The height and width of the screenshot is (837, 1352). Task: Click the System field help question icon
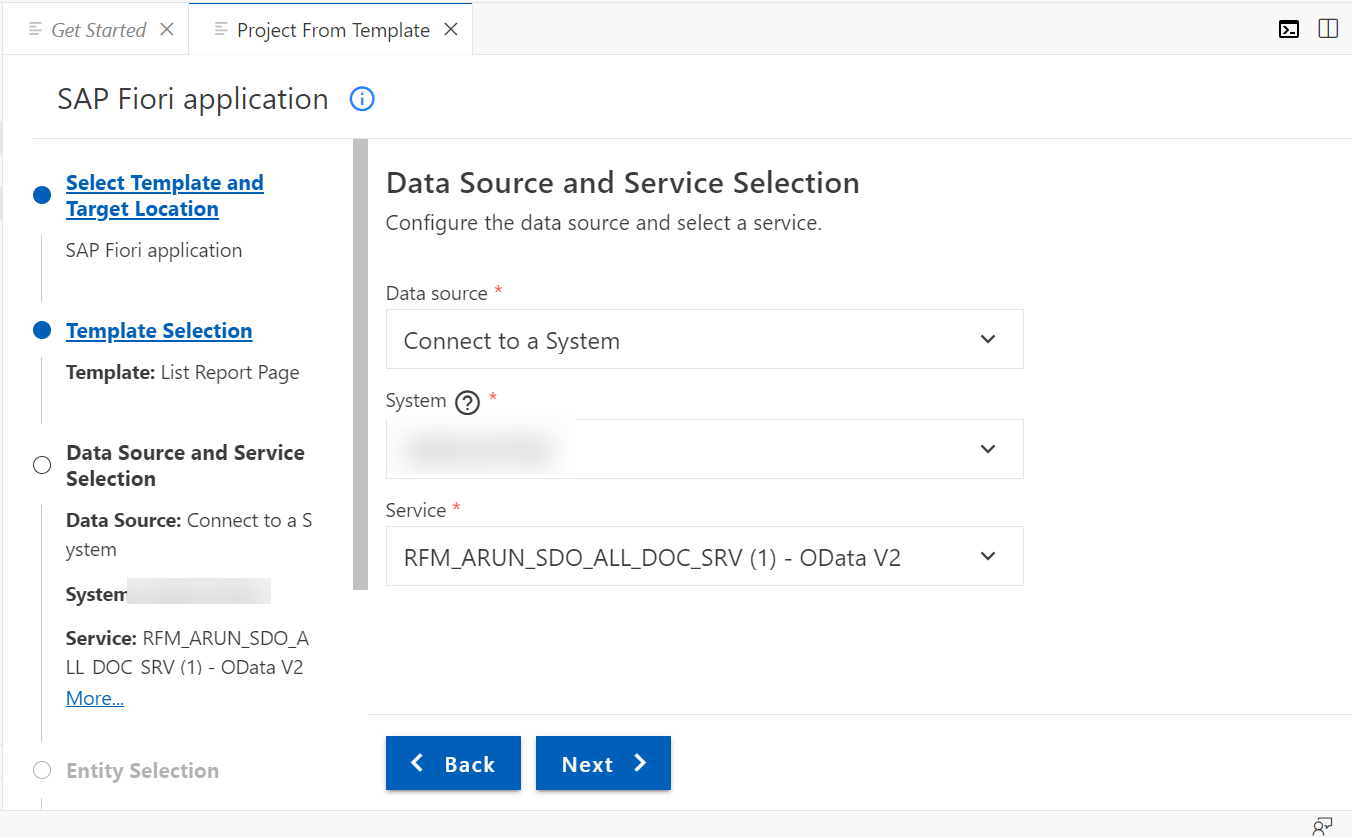[x=467, y=402]
